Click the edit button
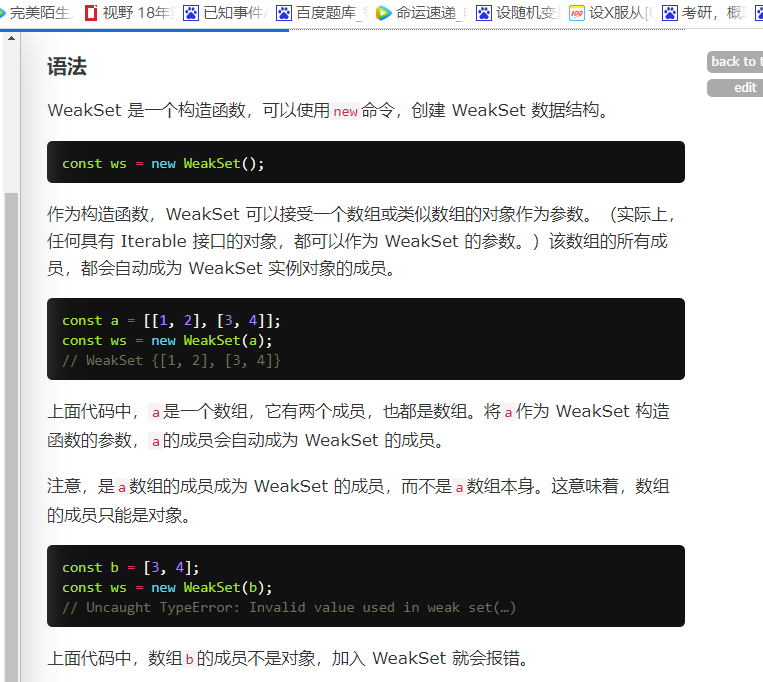 [735, 88]
